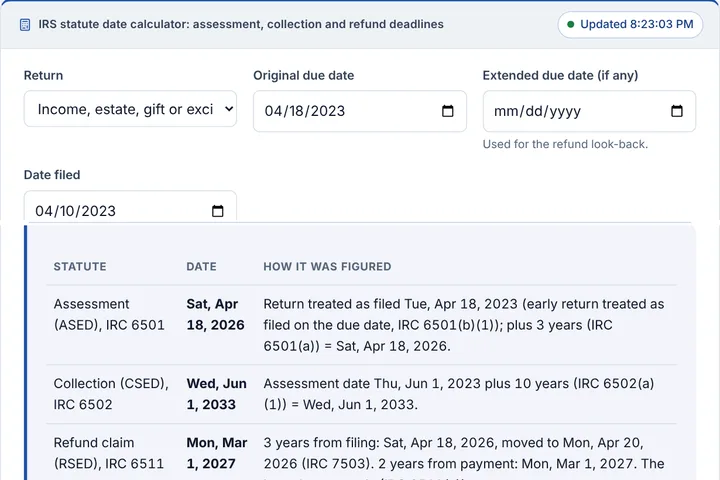Click the Updated 8:23:03 PM badge

[630, 24]
